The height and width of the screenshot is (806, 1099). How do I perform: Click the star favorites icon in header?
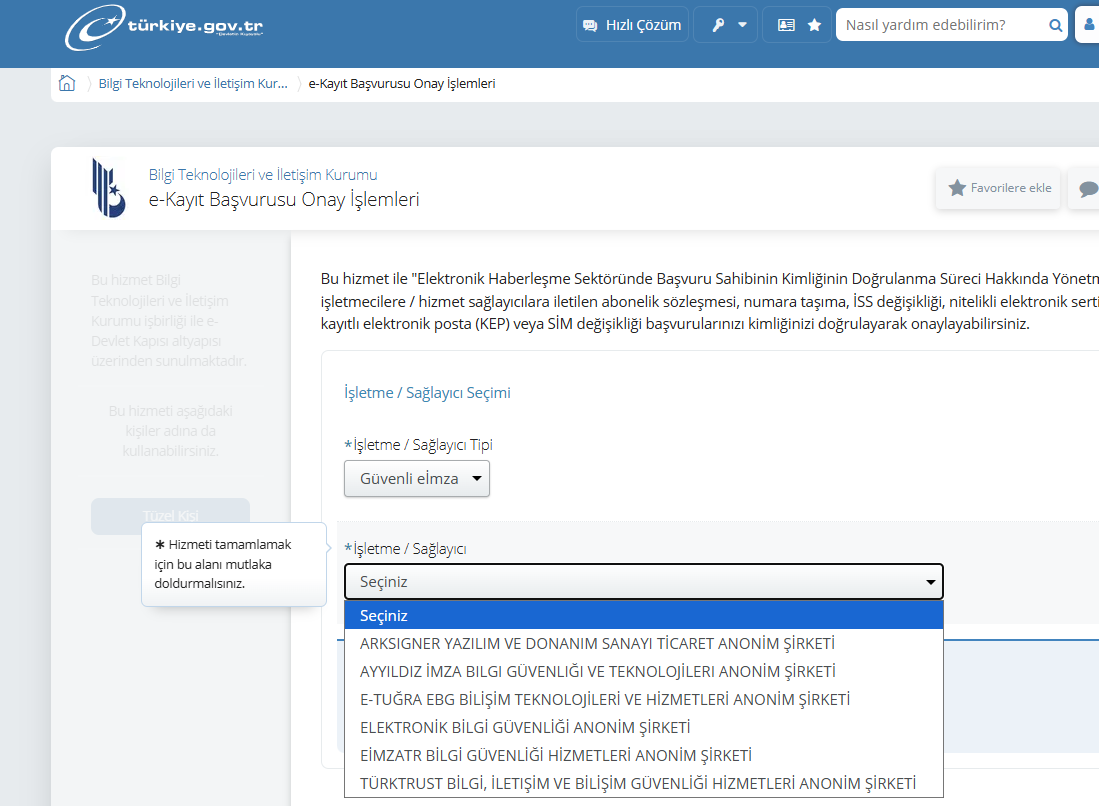(815, 25)
